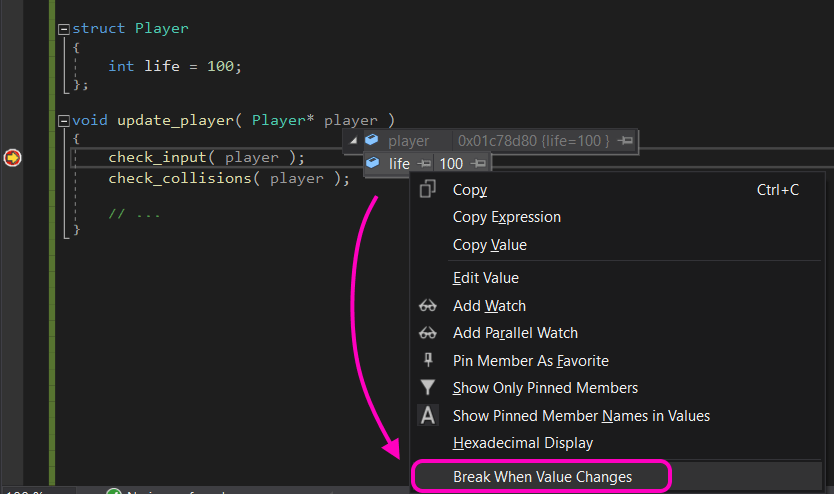The image size is (834, 494).
Task: Click the life value 100 in the DataTip
Action: pyautogui.click(x=451, y=164)
